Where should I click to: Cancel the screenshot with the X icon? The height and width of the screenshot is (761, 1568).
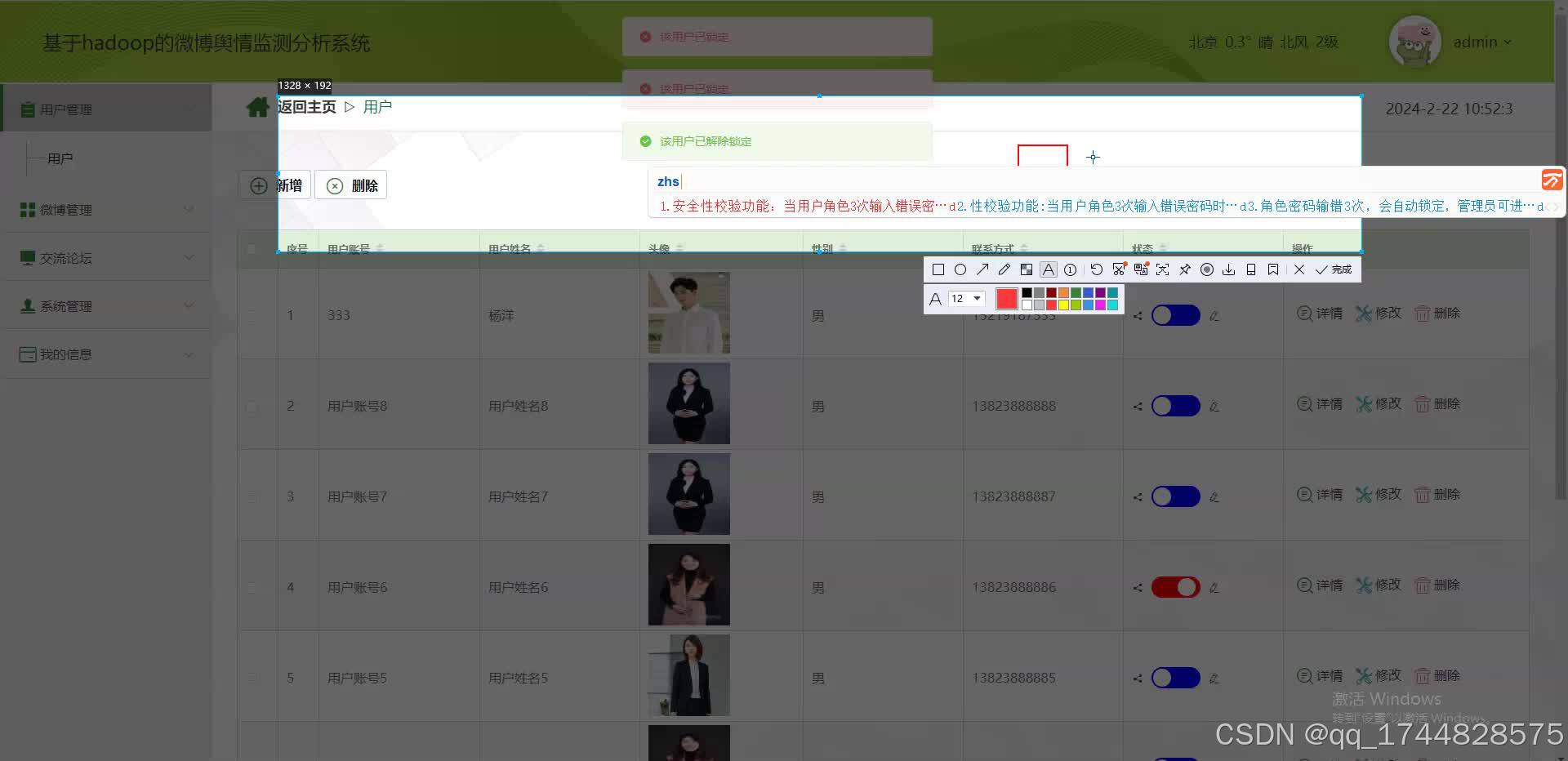click(x=1299, y=269)
